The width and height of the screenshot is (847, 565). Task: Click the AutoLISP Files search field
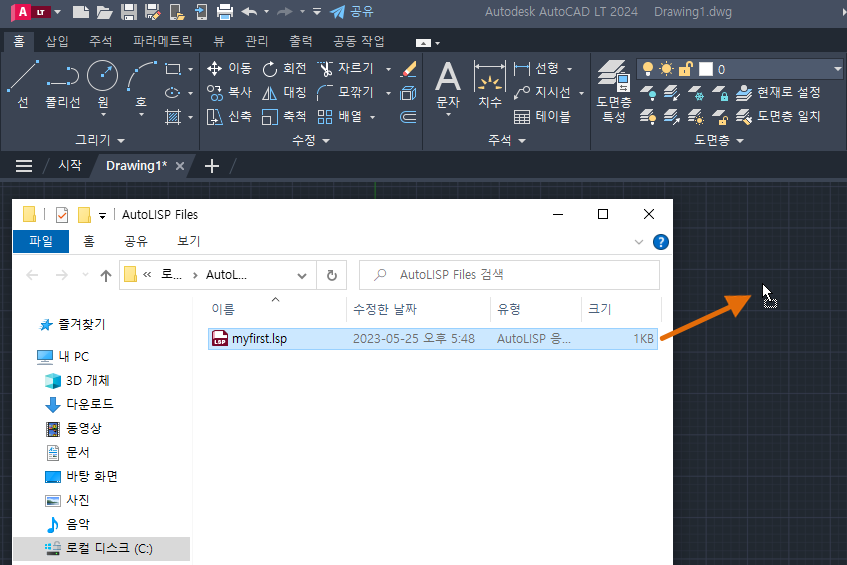coord(509,275)
